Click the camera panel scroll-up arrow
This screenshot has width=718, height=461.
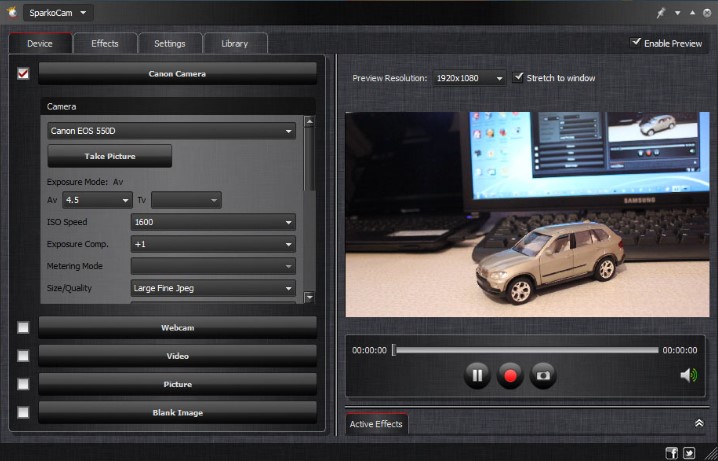pos(310,121)
